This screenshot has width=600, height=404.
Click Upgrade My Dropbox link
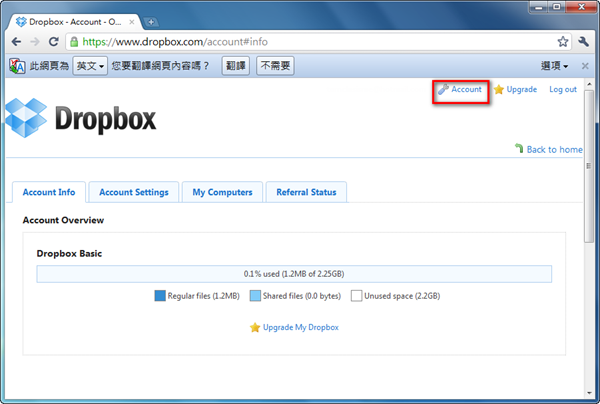point(301,327)
